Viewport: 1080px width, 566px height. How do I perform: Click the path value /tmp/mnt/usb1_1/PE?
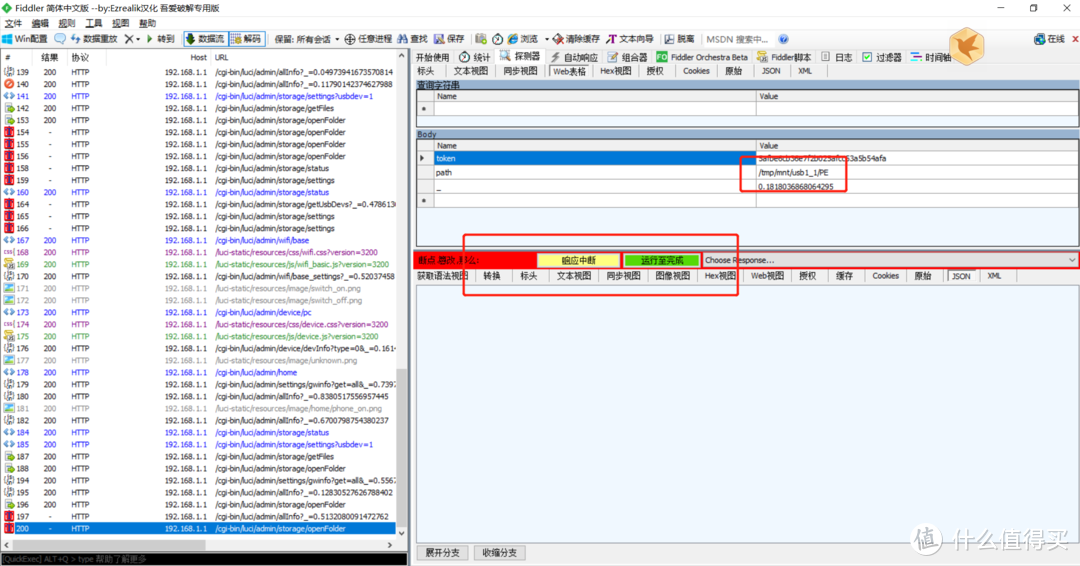(793, 173)
